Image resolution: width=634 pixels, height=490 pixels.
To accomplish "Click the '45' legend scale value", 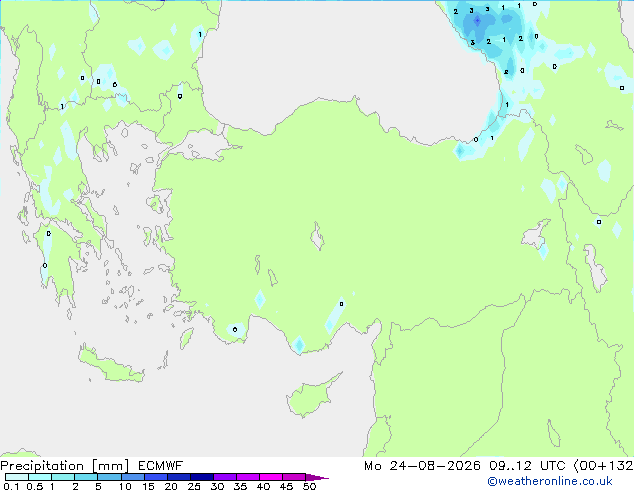I will [286, 486].
